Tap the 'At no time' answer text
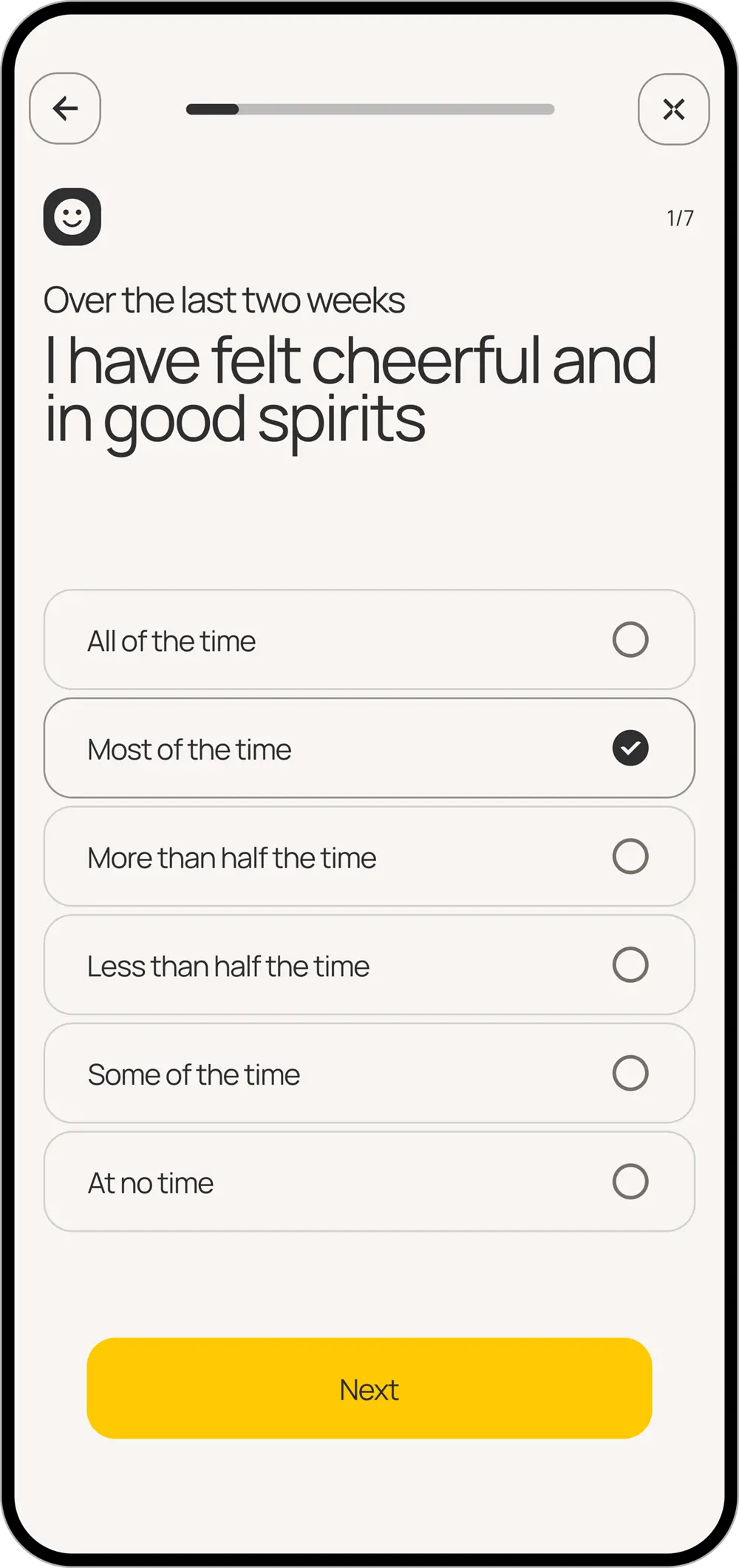Screen dimensions: 739x1568 pyautogui.click(x=151, y=1184)
